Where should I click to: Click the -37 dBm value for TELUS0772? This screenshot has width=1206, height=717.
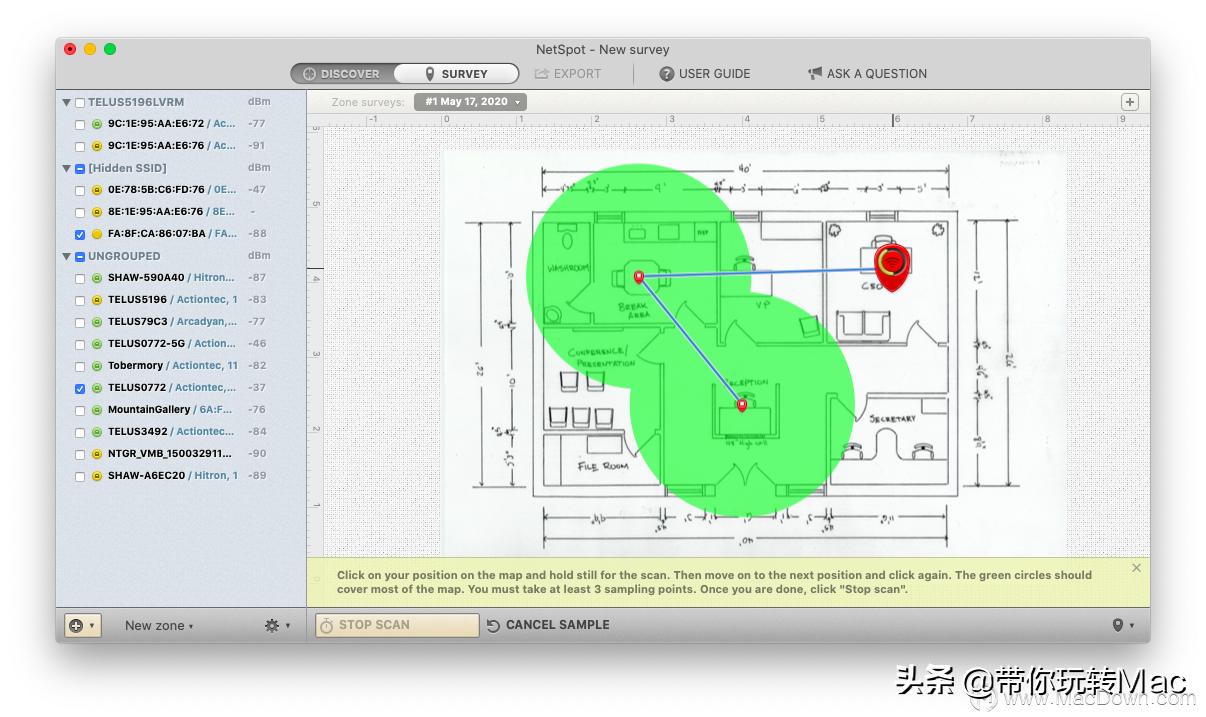pyautogui.click(x=257, y=388)
